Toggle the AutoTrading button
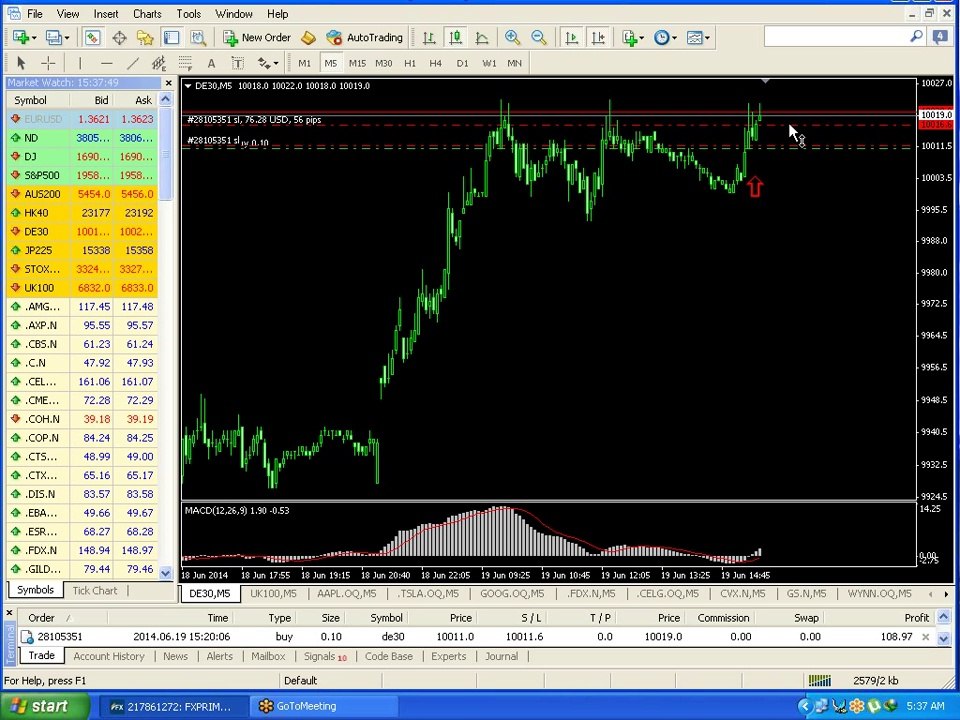Viewport: 960px width, 720px height. click(364, 37)
